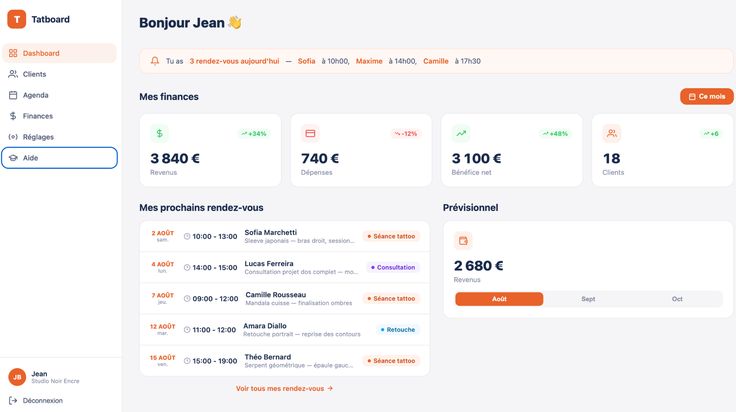736x412 pixels.
Task: Click the Consultation tag on Lucas Ferreira
Action: [x=393, y=267]
